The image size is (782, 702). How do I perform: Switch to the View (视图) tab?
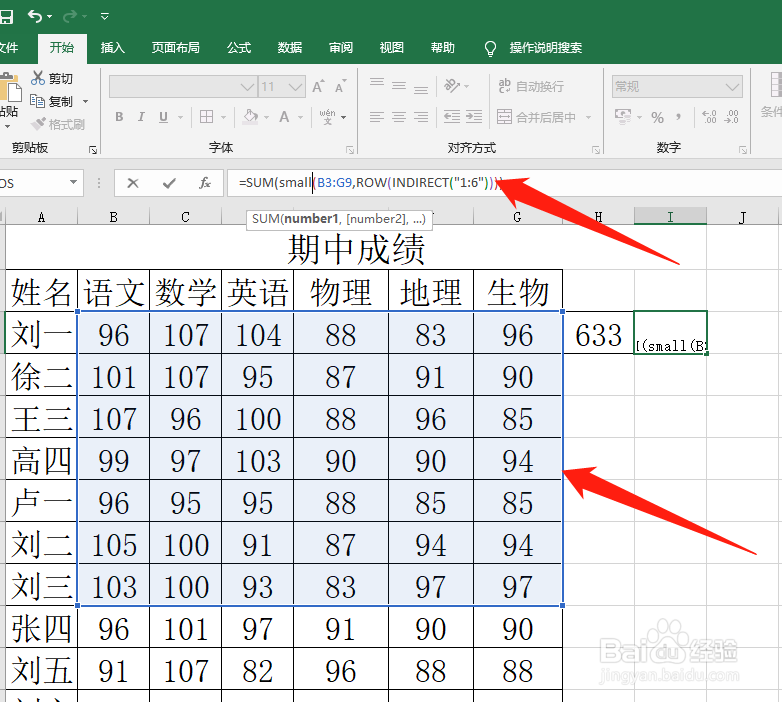(x=391, y=48)
